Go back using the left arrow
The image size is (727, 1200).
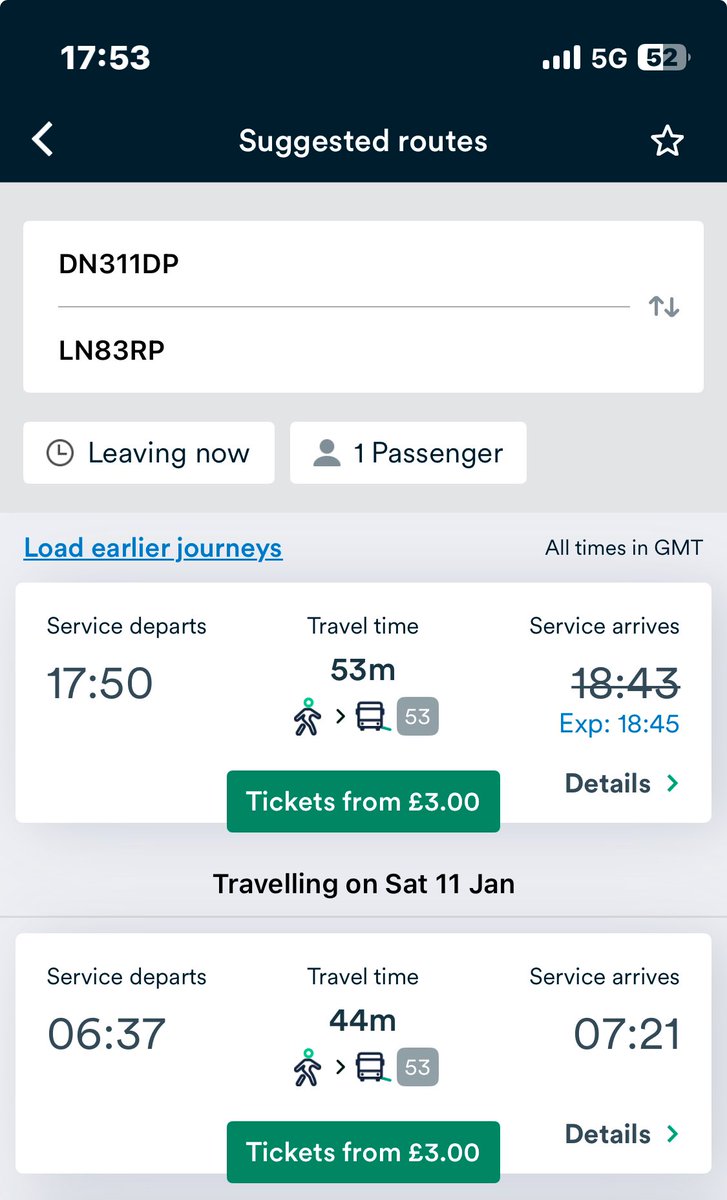tap(42, 140)
